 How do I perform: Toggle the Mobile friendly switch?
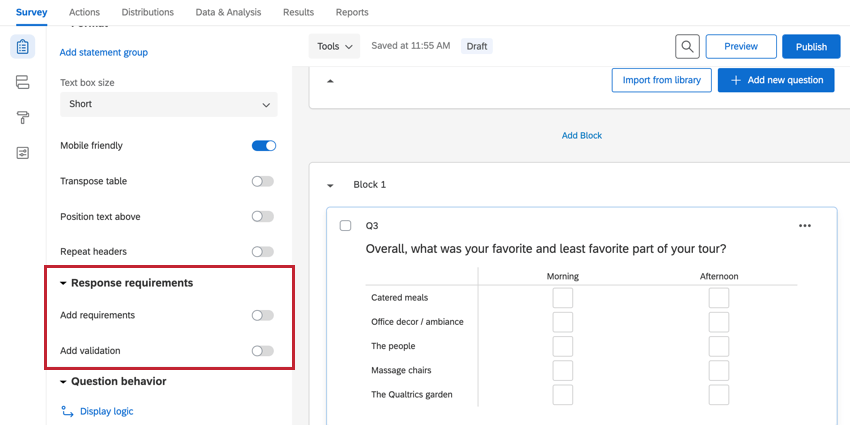click(x=263, y=146)
